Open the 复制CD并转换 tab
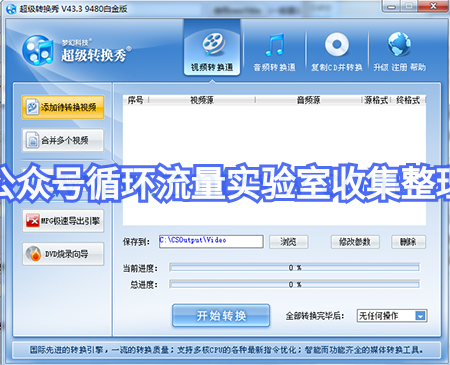The height and width of the screenshot is (365, 450). (337, 52)
